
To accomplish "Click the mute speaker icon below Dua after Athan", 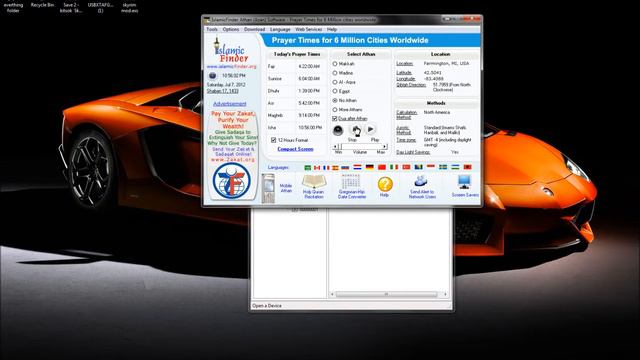I will 338,131.
